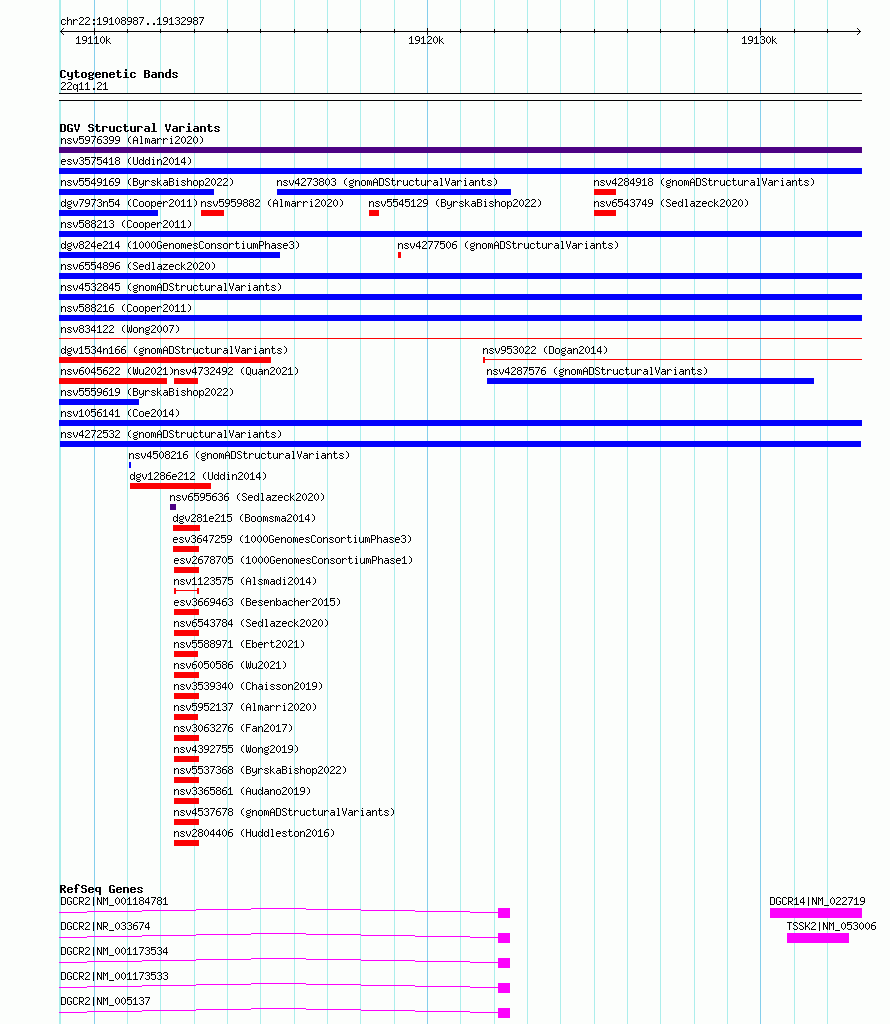The width and height of the screenshot is (890, 1024).
Task: Select nsv5588971 (Ebert2021) label
Action: tap(239, 644)
